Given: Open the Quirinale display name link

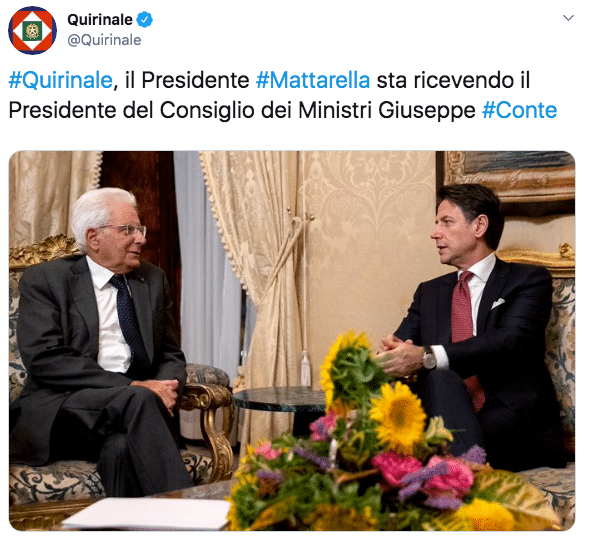Looking at the screenshot, I should click(100, 20).
